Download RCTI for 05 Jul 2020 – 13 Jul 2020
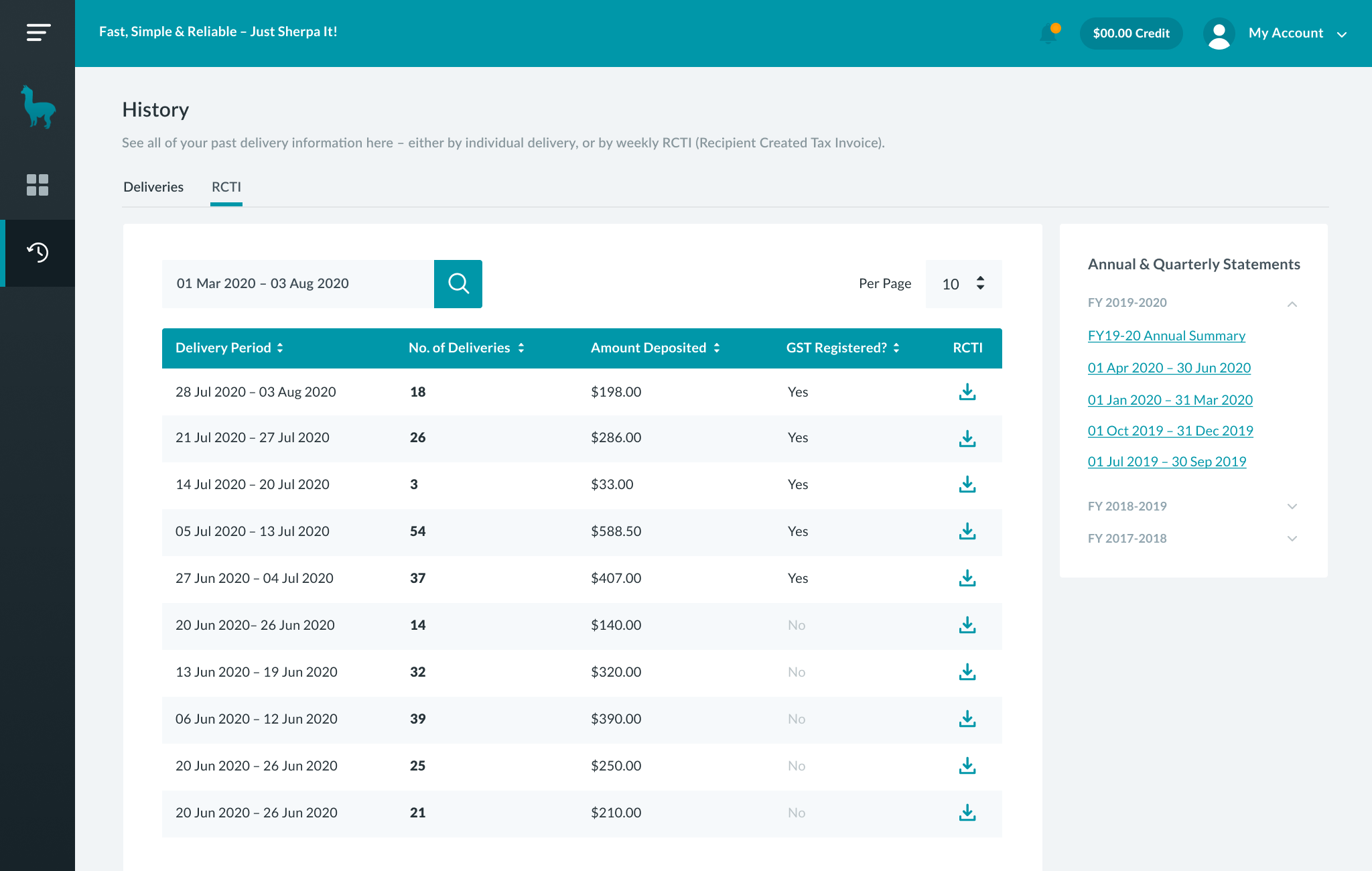Viewport: 1372px width, 871px height. 967,531
